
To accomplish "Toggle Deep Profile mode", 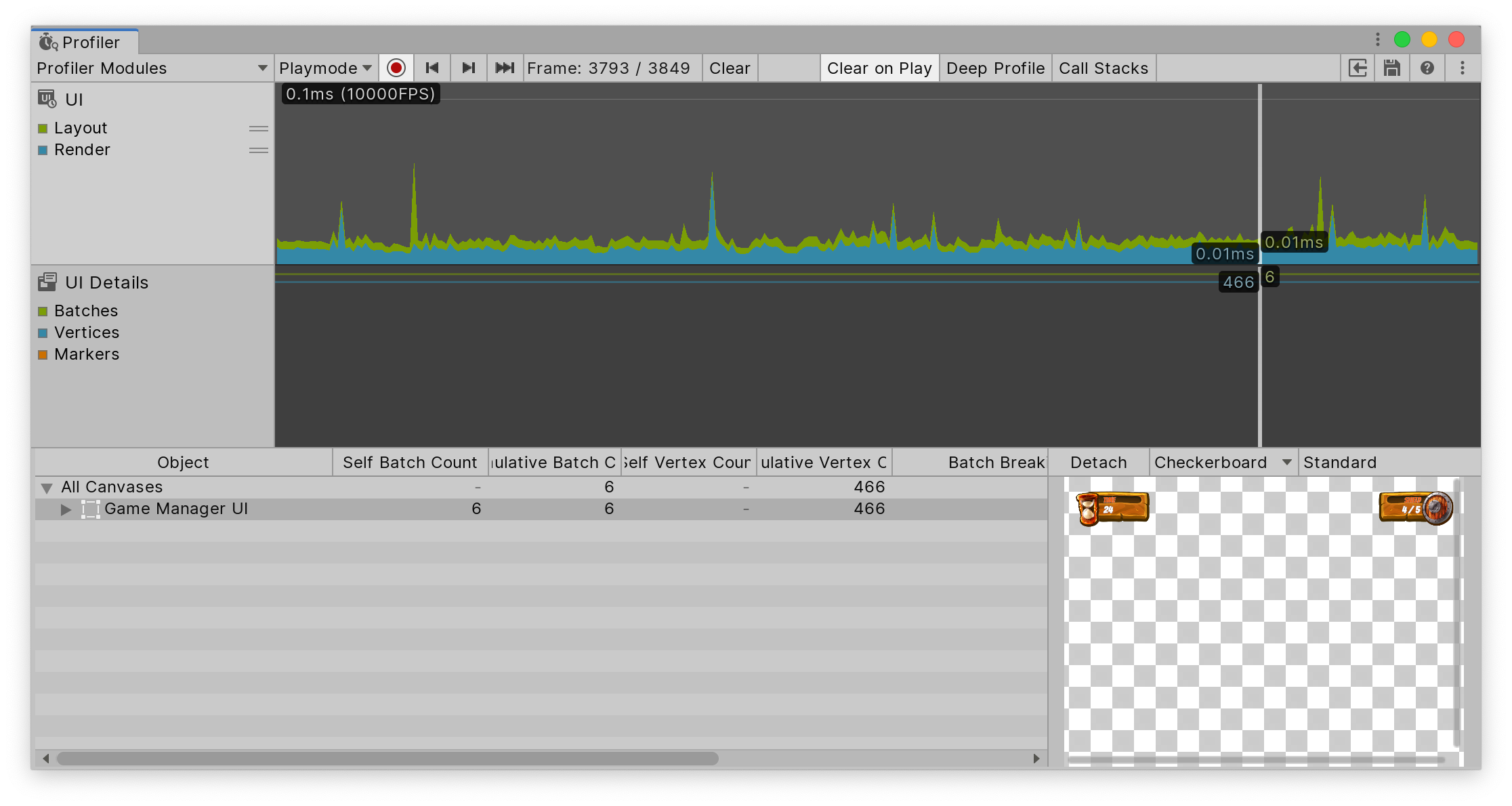I will (995, 68).
